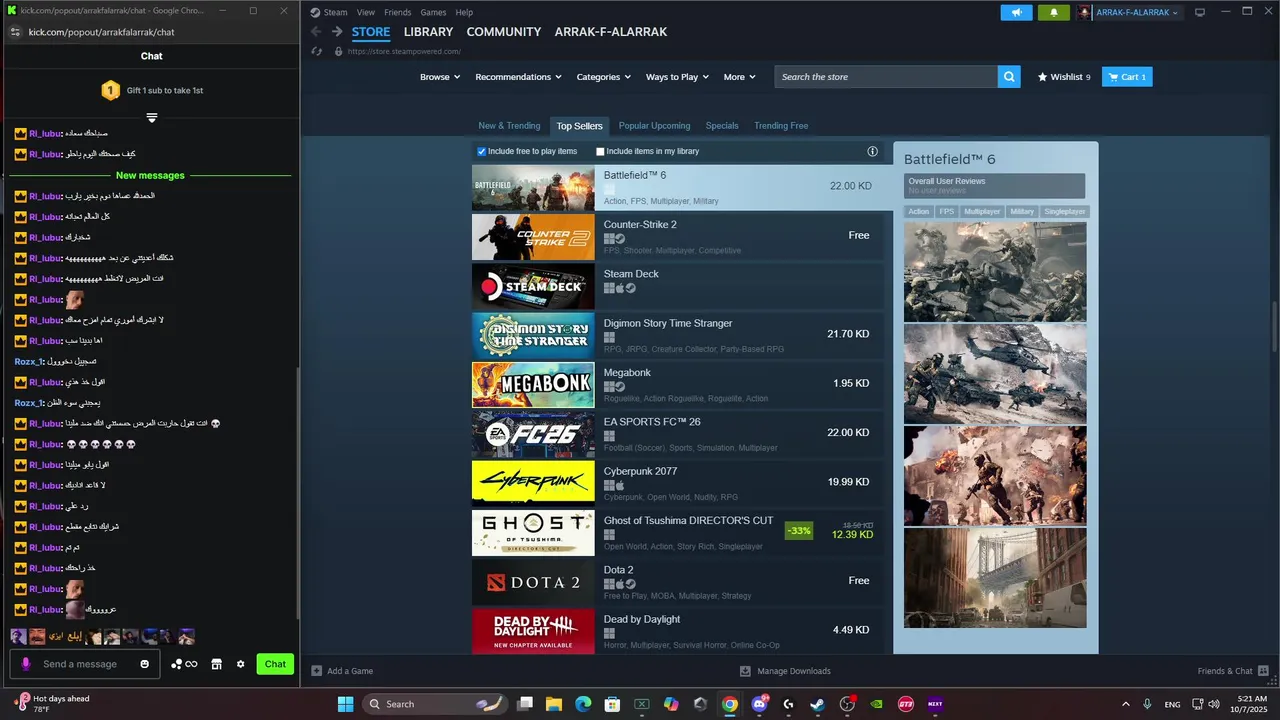Open the Kick chat shop icon

[216, 664]
